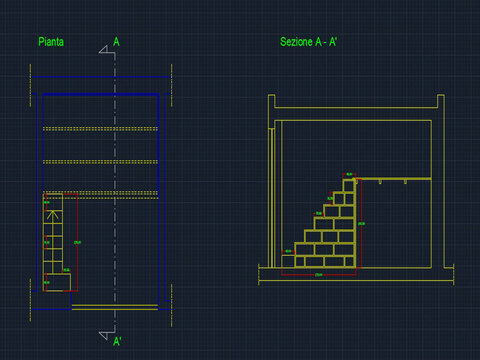Select the roof slab line in section
Viewport: 480px width, 360px height.
pyautogui.click(x=356, y=108)
